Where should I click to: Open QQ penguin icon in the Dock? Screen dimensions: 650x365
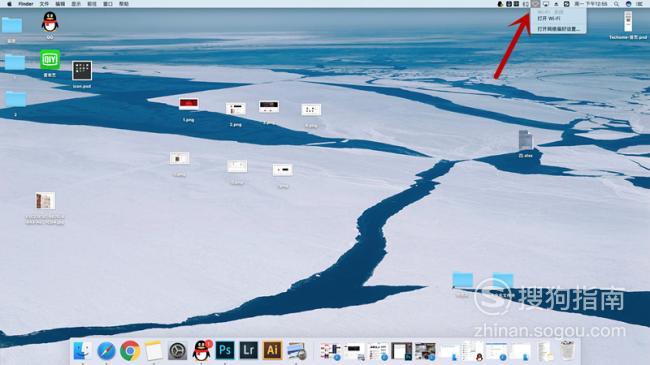[201, 350]
